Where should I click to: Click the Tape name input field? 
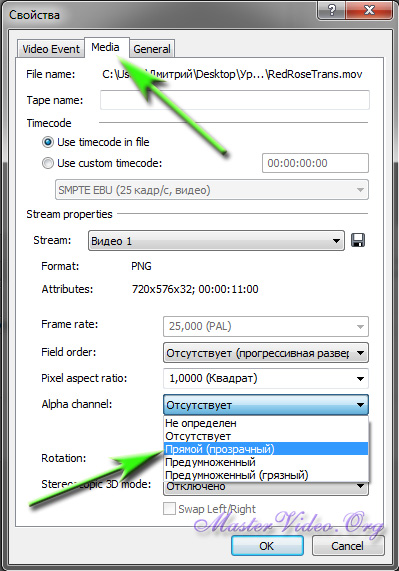click(235, 100)
